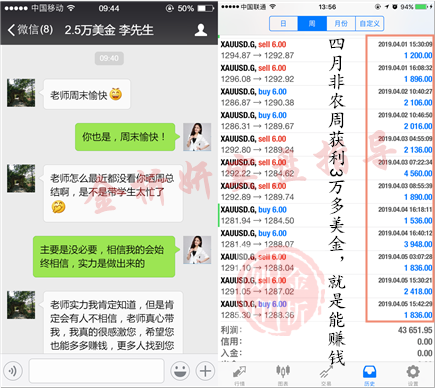Open trade row 1294.87 → 1292.87
The width and height of the screenshot is (435, 388).
326,50
